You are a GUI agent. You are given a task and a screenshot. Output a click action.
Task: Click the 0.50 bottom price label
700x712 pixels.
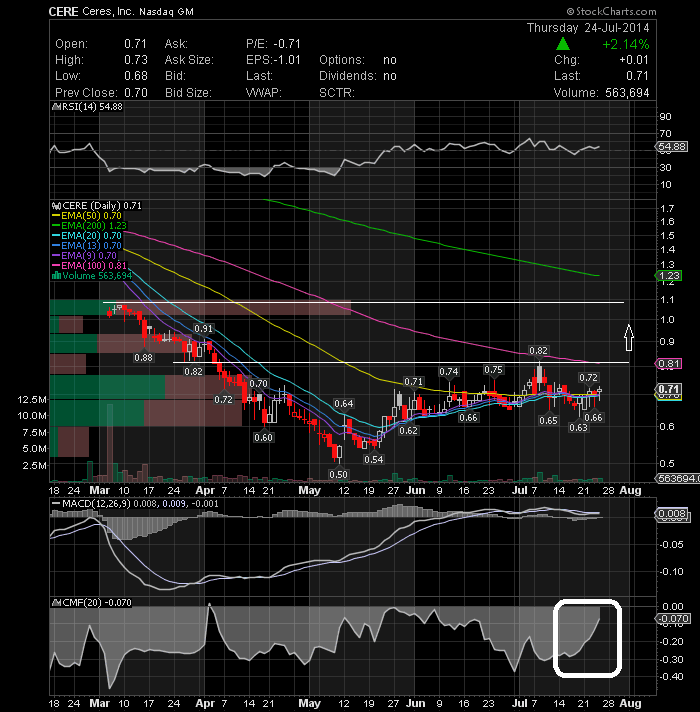[x=338, y=475]
